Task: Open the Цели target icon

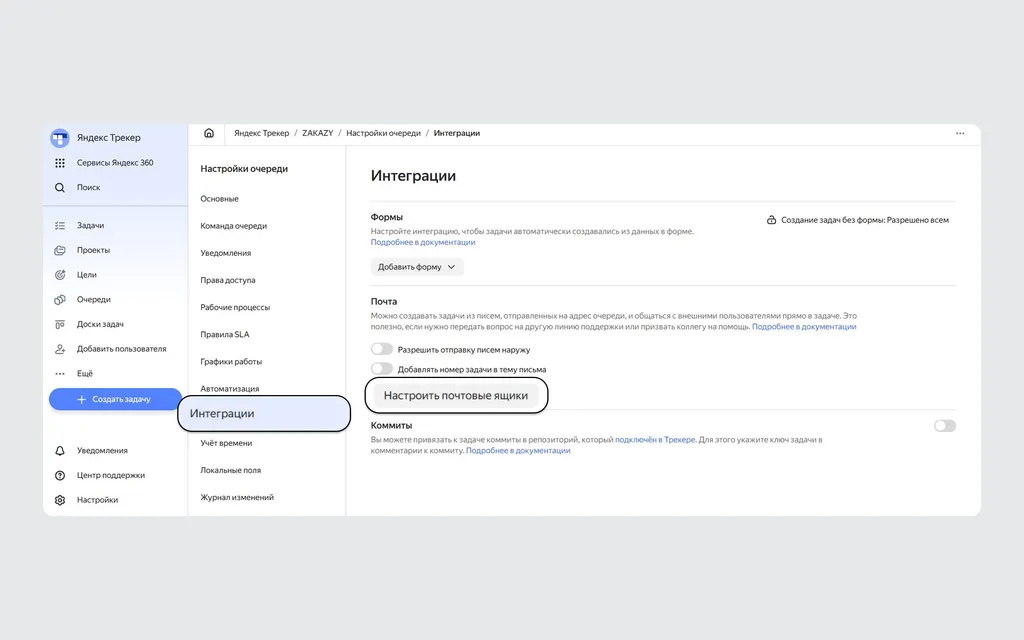Action: point(60,275)
